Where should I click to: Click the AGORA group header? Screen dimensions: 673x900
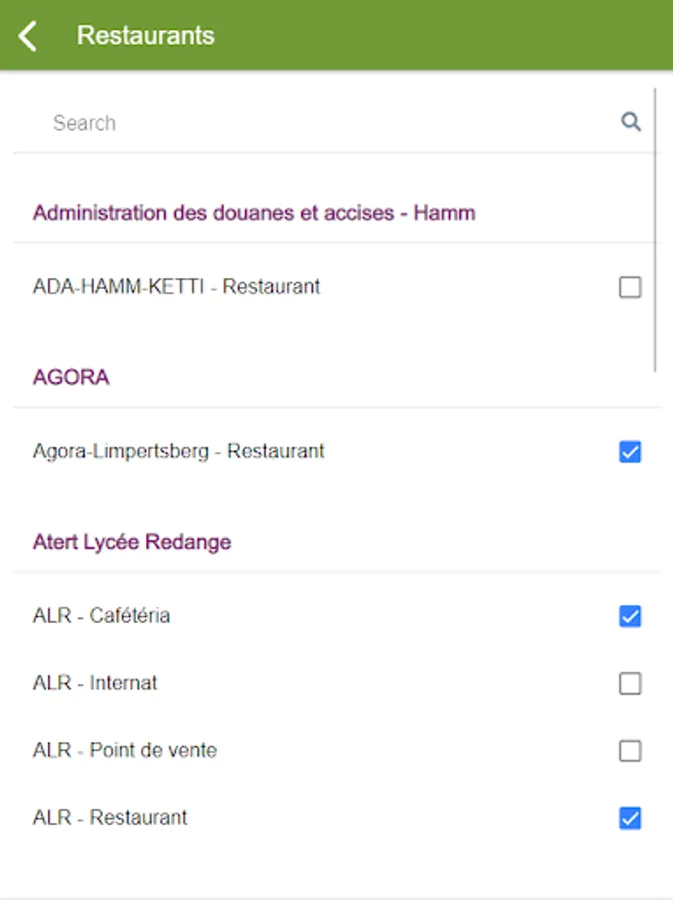click(71, 377)
